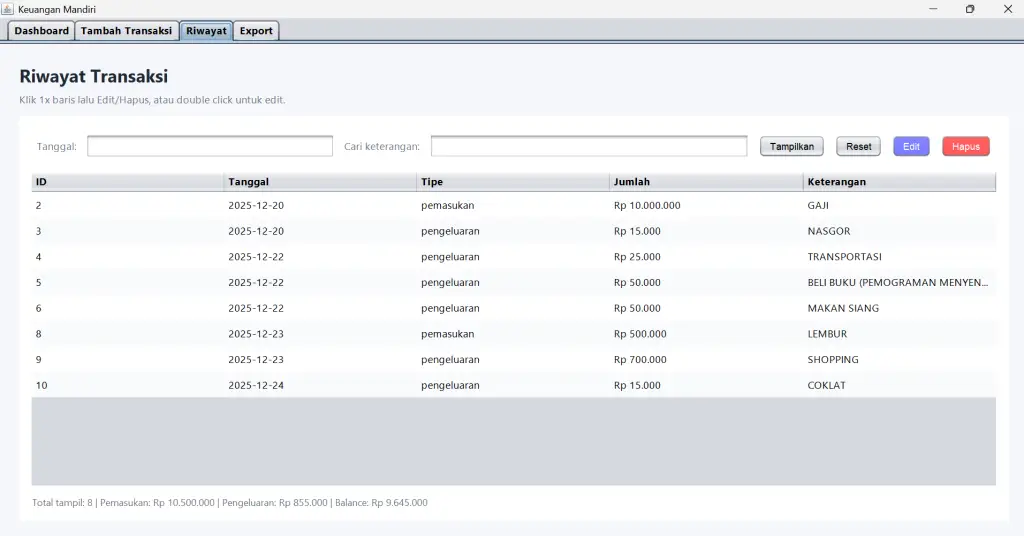Select the LEMBUR pemasukan row
Screen dimensions: 1024x536
tap(513, 334)
